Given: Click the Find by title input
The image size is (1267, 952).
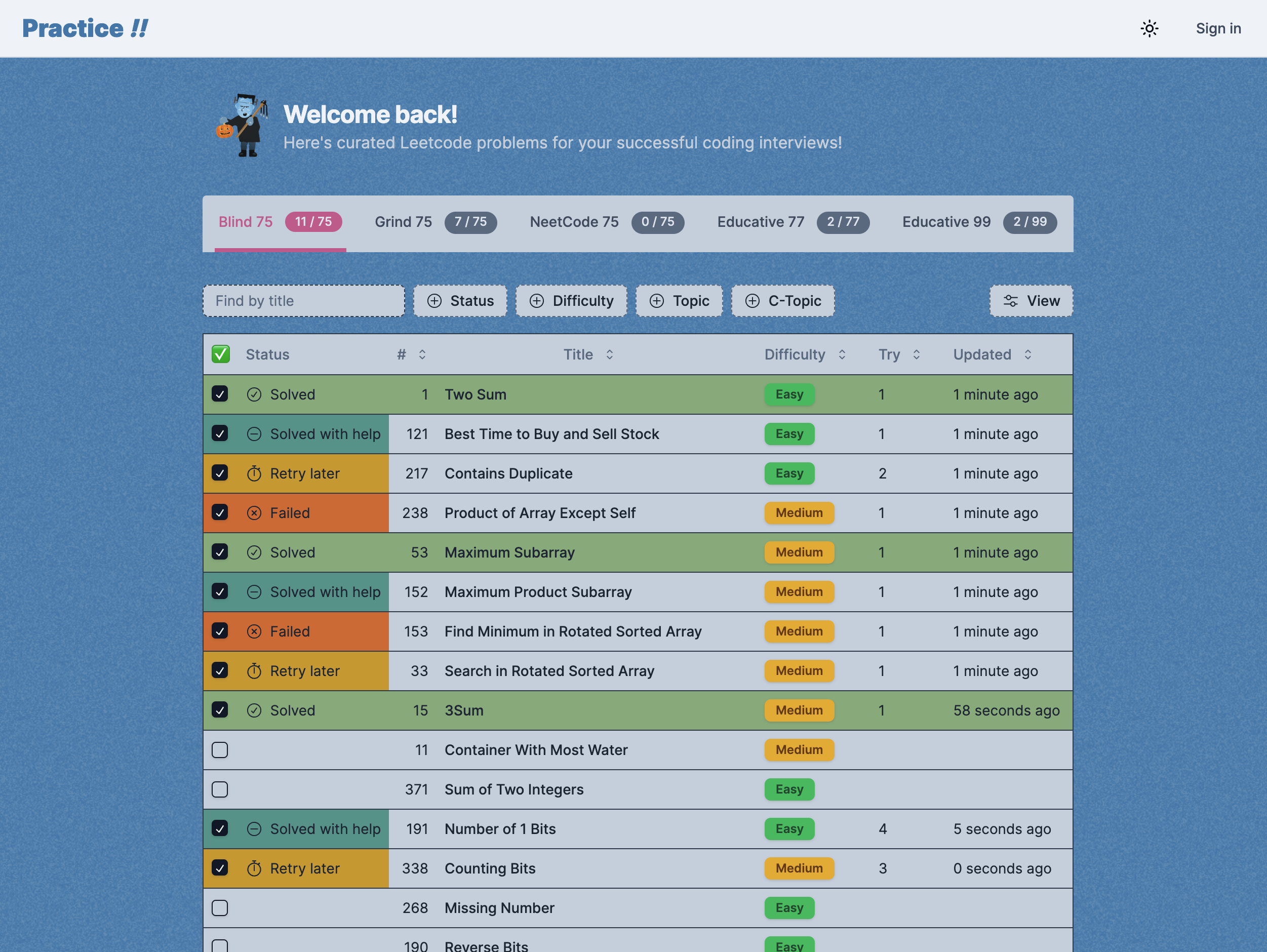Looking at the screenshot, I should (303, 301).
